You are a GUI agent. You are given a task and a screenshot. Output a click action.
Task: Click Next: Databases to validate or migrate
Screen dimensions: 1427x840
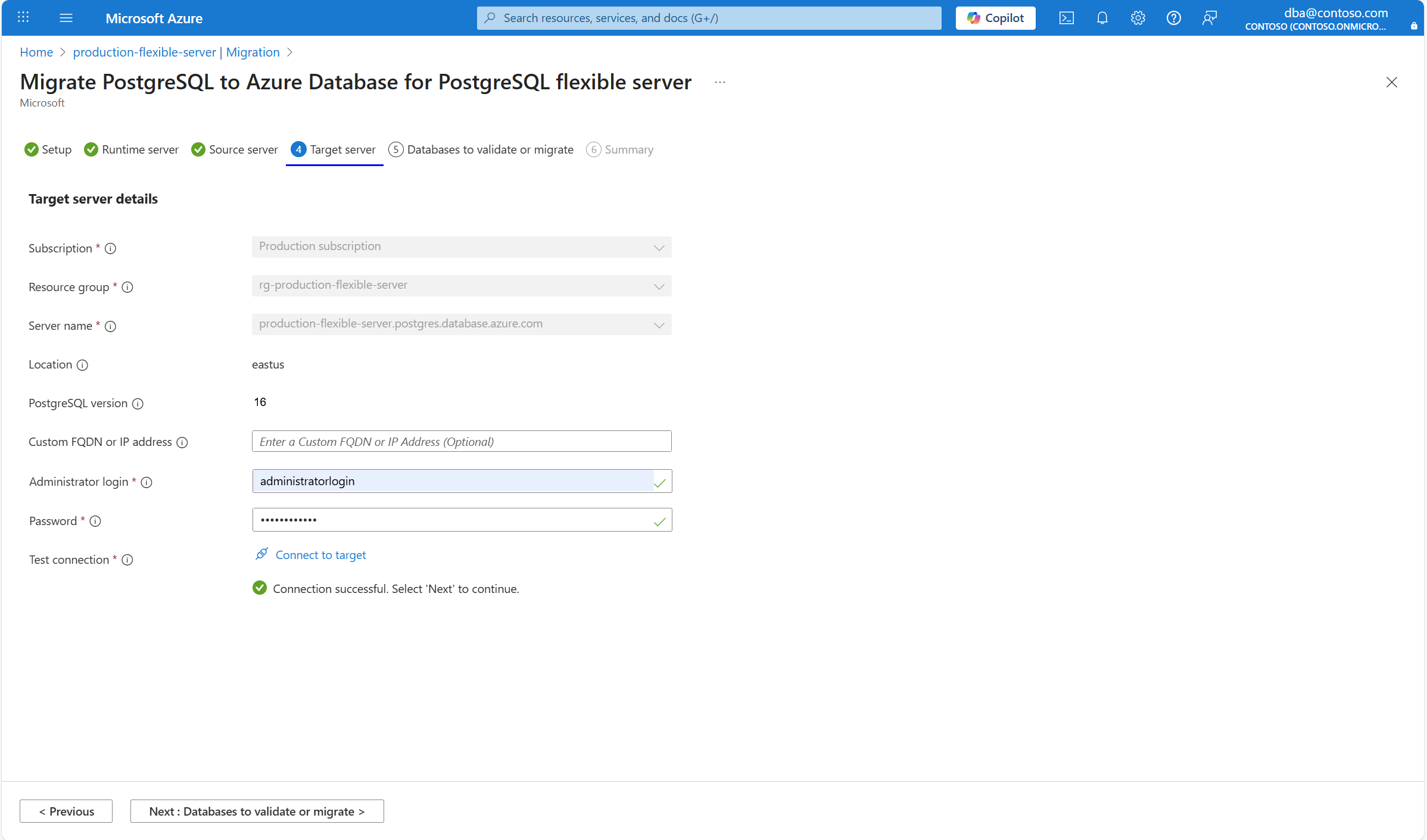[x=257, y=811]
